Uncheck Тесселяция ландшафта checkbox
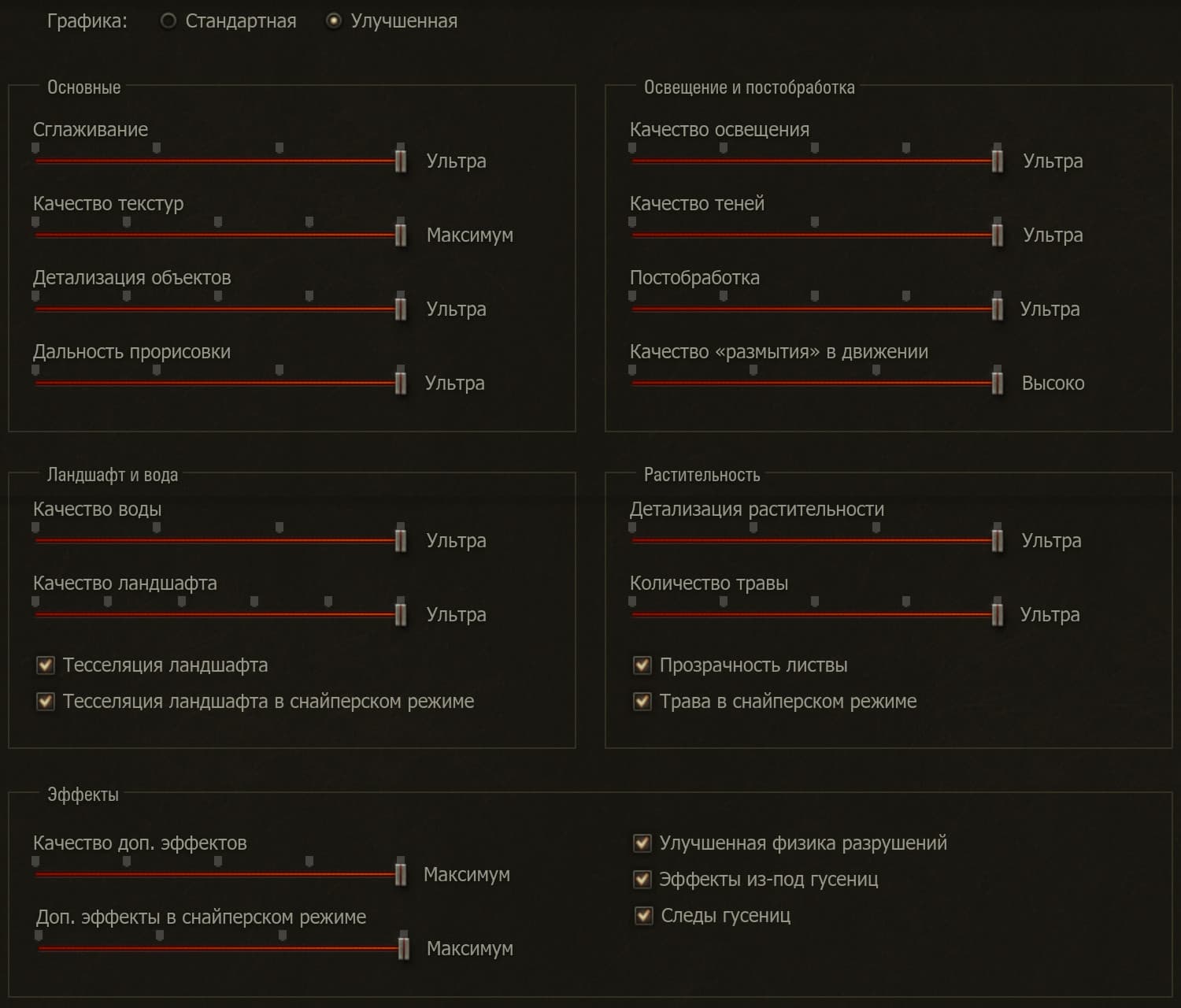Viewport: 1181px width, 1008px height. pos(46,665)
